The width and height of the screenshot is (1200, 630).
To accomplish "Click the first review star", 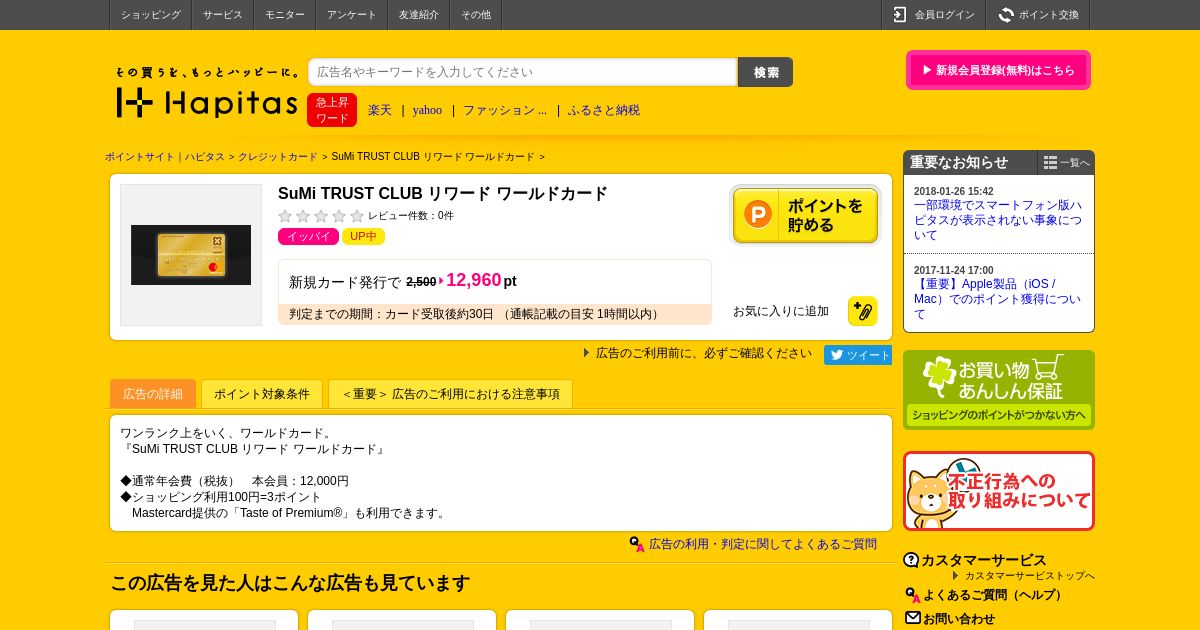I will (285, 216).
